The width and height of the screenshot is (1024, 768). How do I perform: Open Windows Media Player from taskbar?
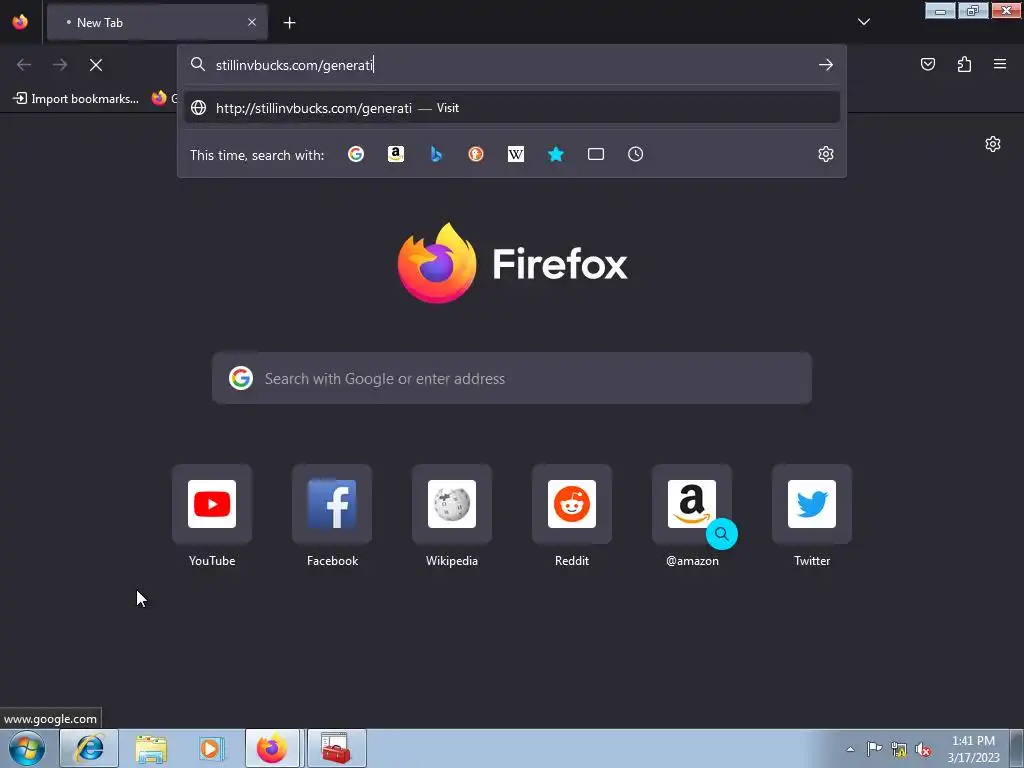pos(212,748)
